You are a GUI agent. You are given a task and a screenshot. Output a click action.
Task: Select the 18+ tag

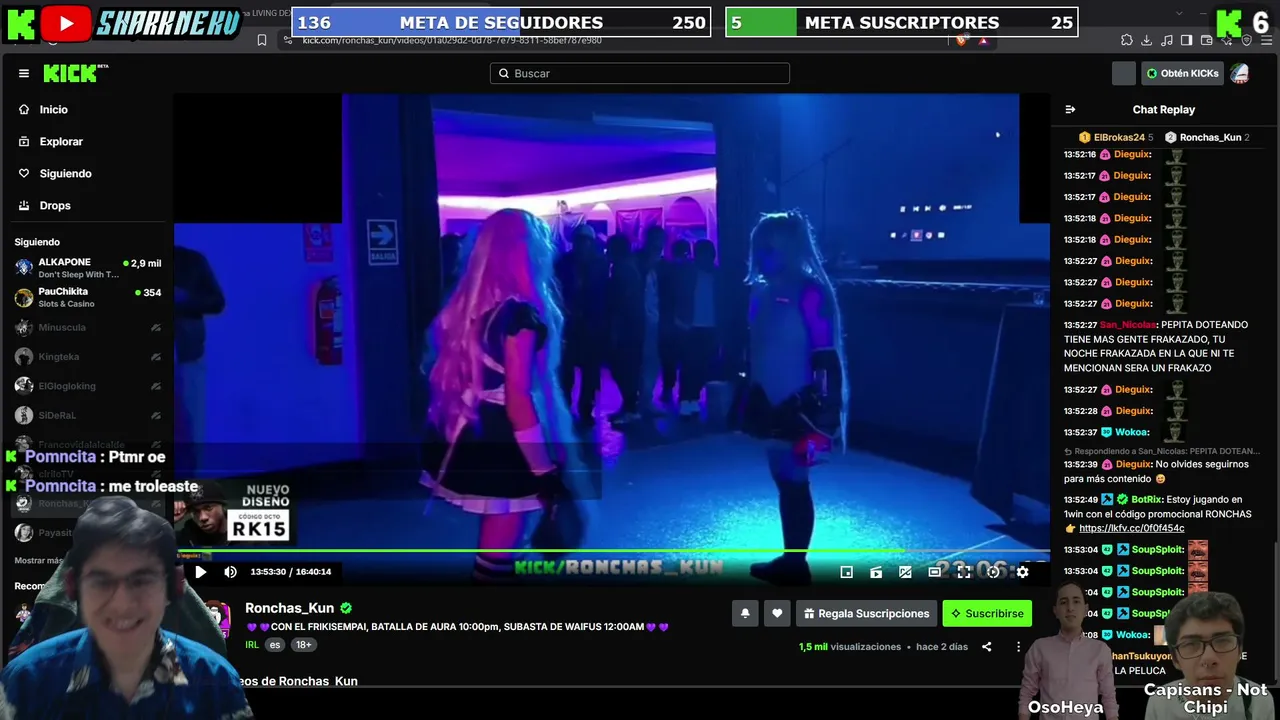click(303, 645)
